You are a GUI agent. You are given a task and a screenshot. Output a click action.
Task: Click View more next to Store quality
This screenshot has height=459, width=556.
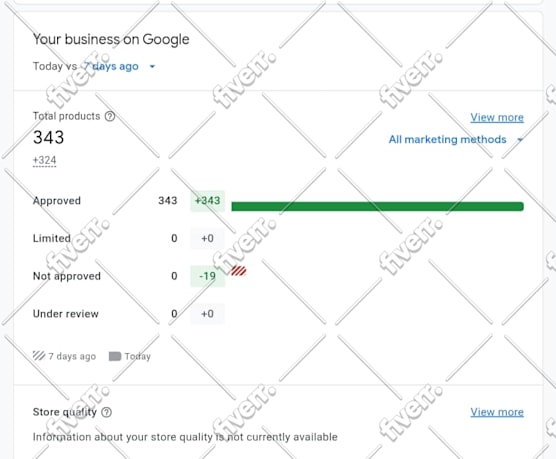[497, 412]
